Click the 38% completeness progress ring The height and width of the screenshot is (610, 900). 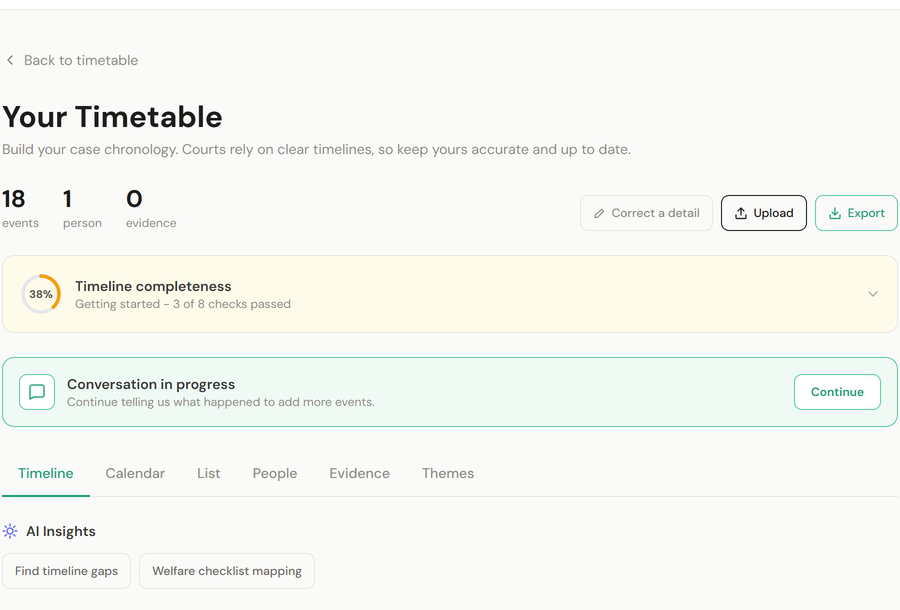click(x=40, y=294)
